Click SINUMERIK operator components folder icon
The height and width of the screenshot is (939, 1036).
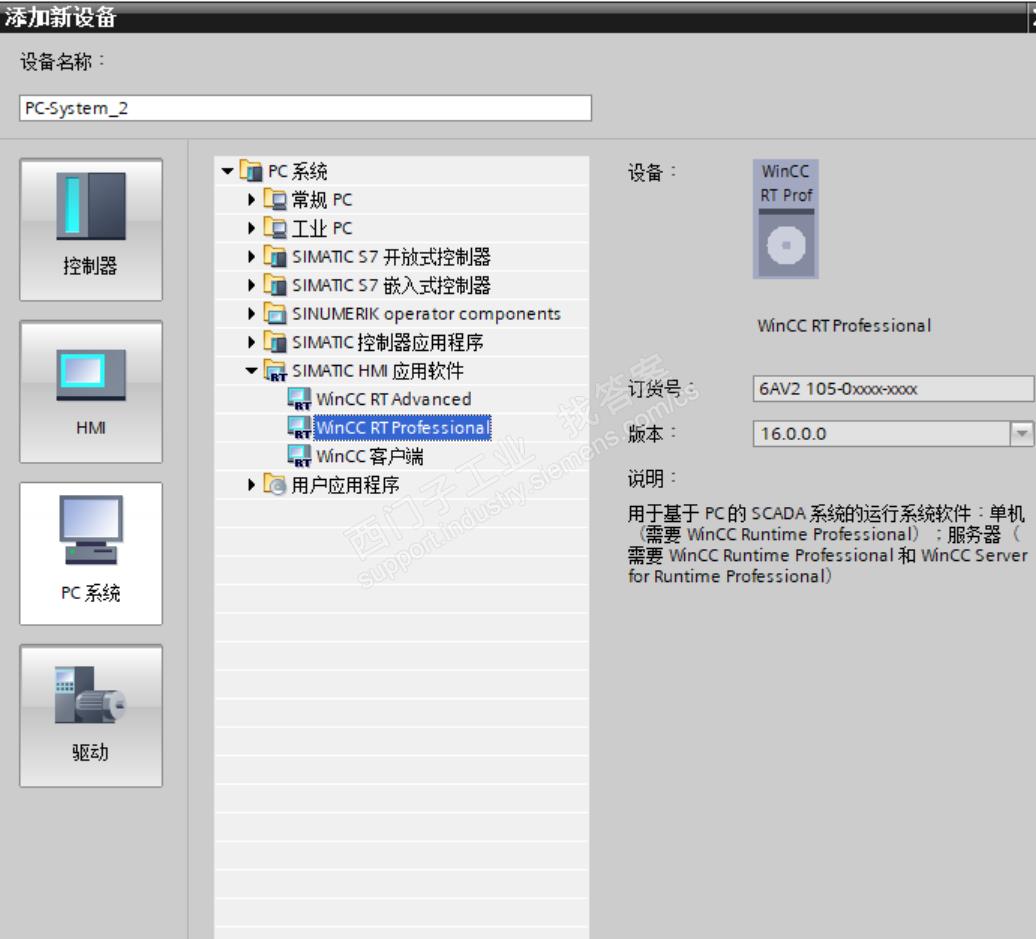pyautogui.click(x=275, y=313)
